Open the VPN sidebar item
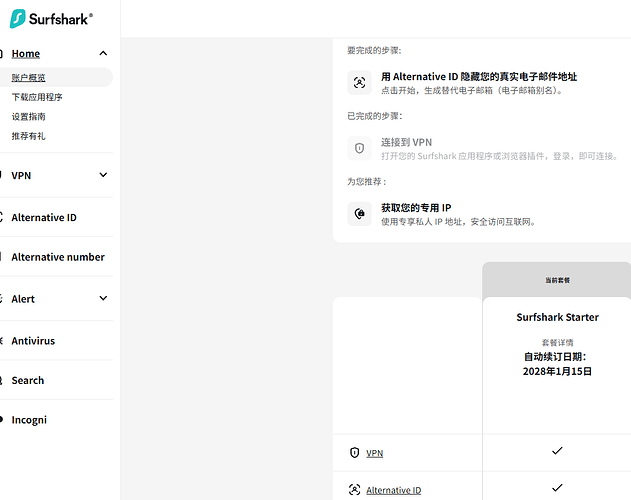This screenshot has height=500, width=631. click(x=21, y=176)
